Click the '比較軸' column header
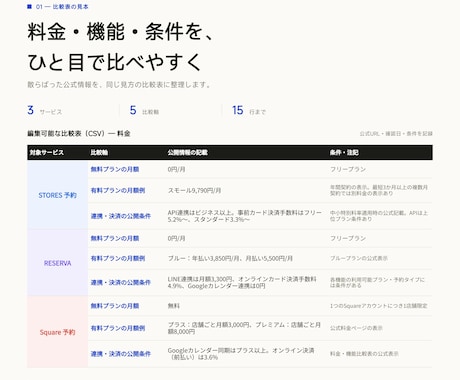 (x=99, y=152)
